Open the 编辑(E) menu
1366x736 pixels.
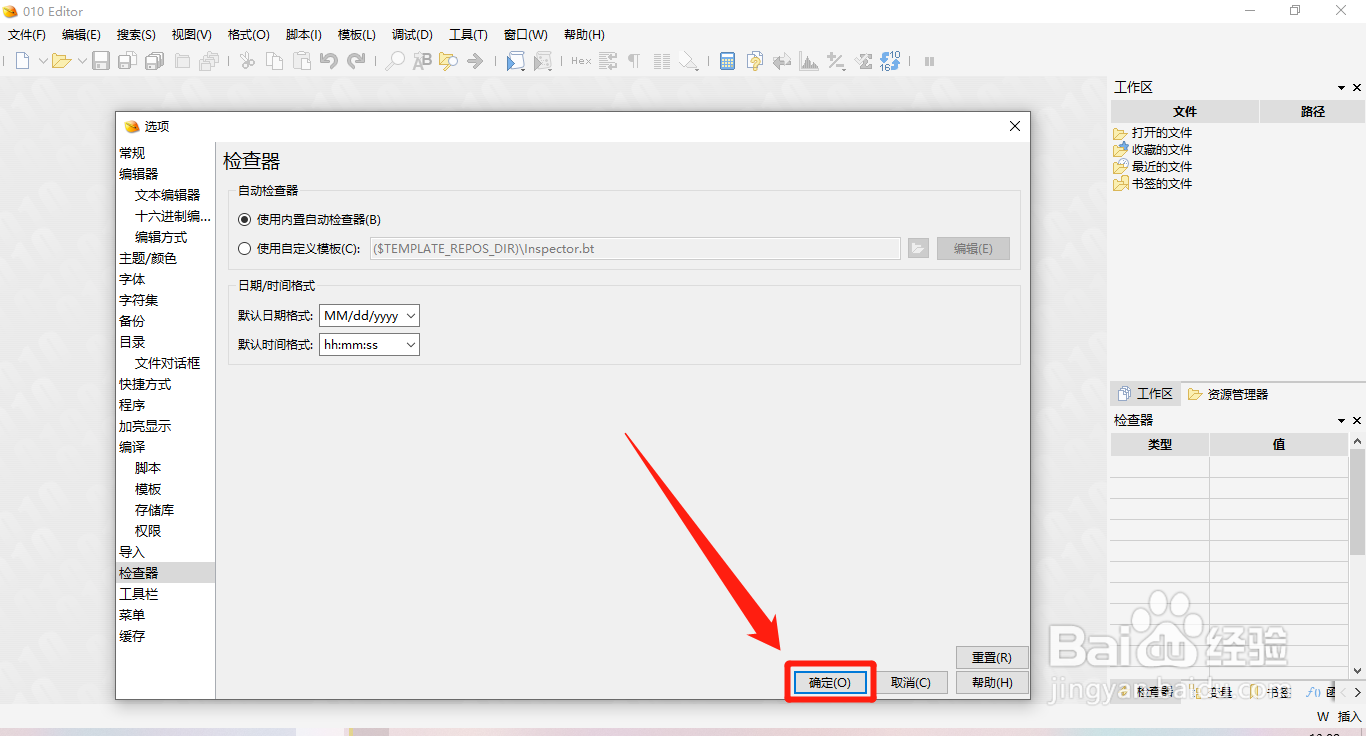(81, 34)
